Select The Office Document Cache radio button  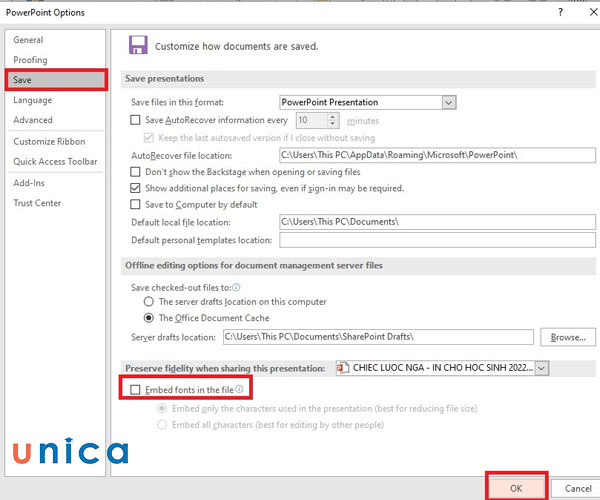pyautogui.click(x=148, y=318)
